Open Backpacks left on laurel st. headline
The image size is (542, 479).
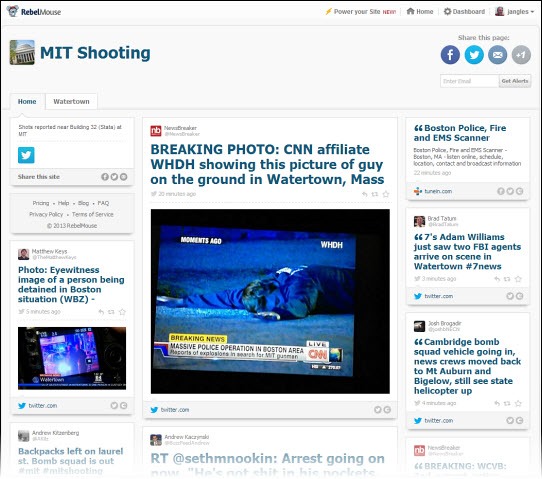click(71, 461)
